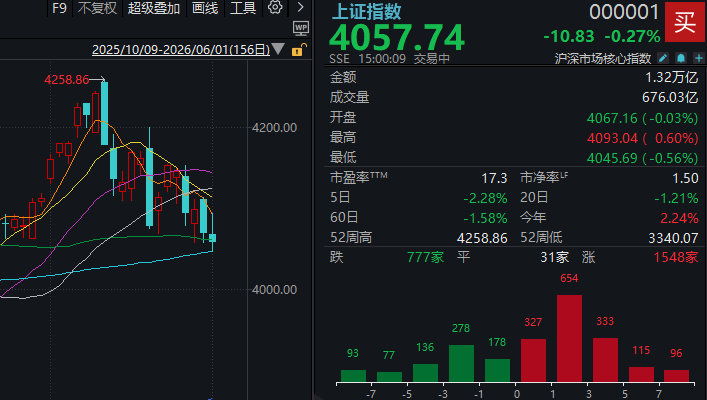Click the 今年 change 2.24%
Image resolution: width=707 pixels, height=400 pixels.
click(x=679, y=218)
